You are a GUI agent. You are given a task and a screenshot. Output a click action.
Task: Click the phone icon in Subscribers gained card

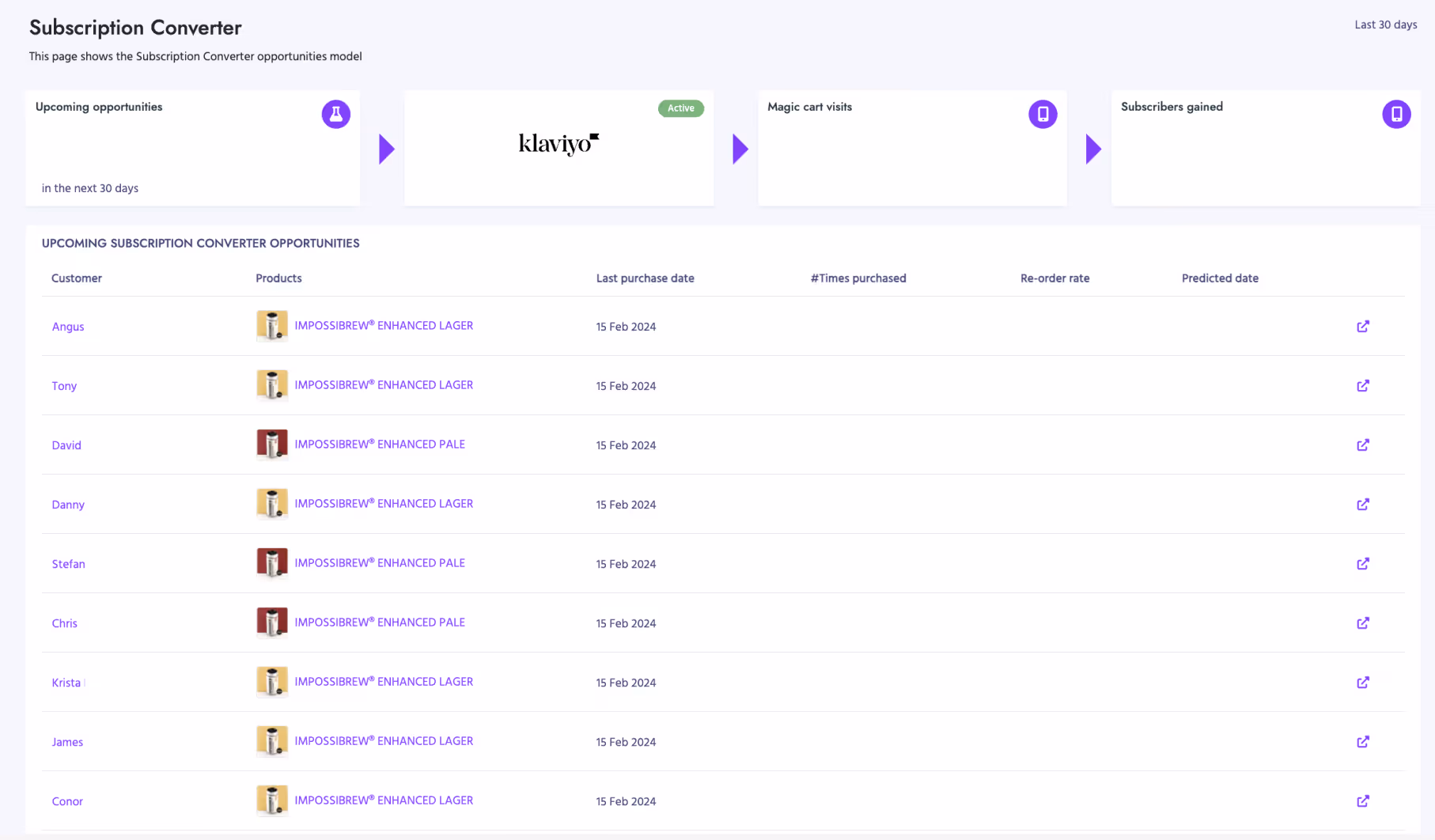[x=1396, y=114]
